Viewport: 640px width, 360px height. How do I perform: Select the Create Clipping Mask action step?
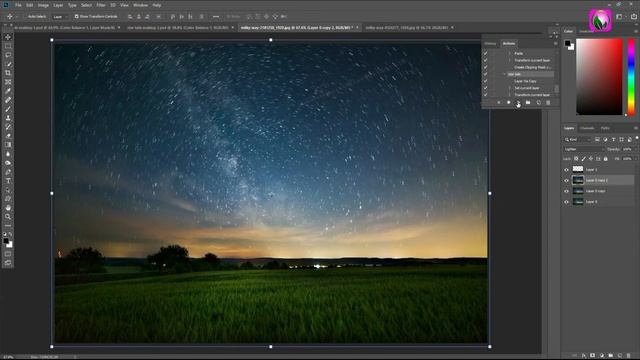coord(533,67)
